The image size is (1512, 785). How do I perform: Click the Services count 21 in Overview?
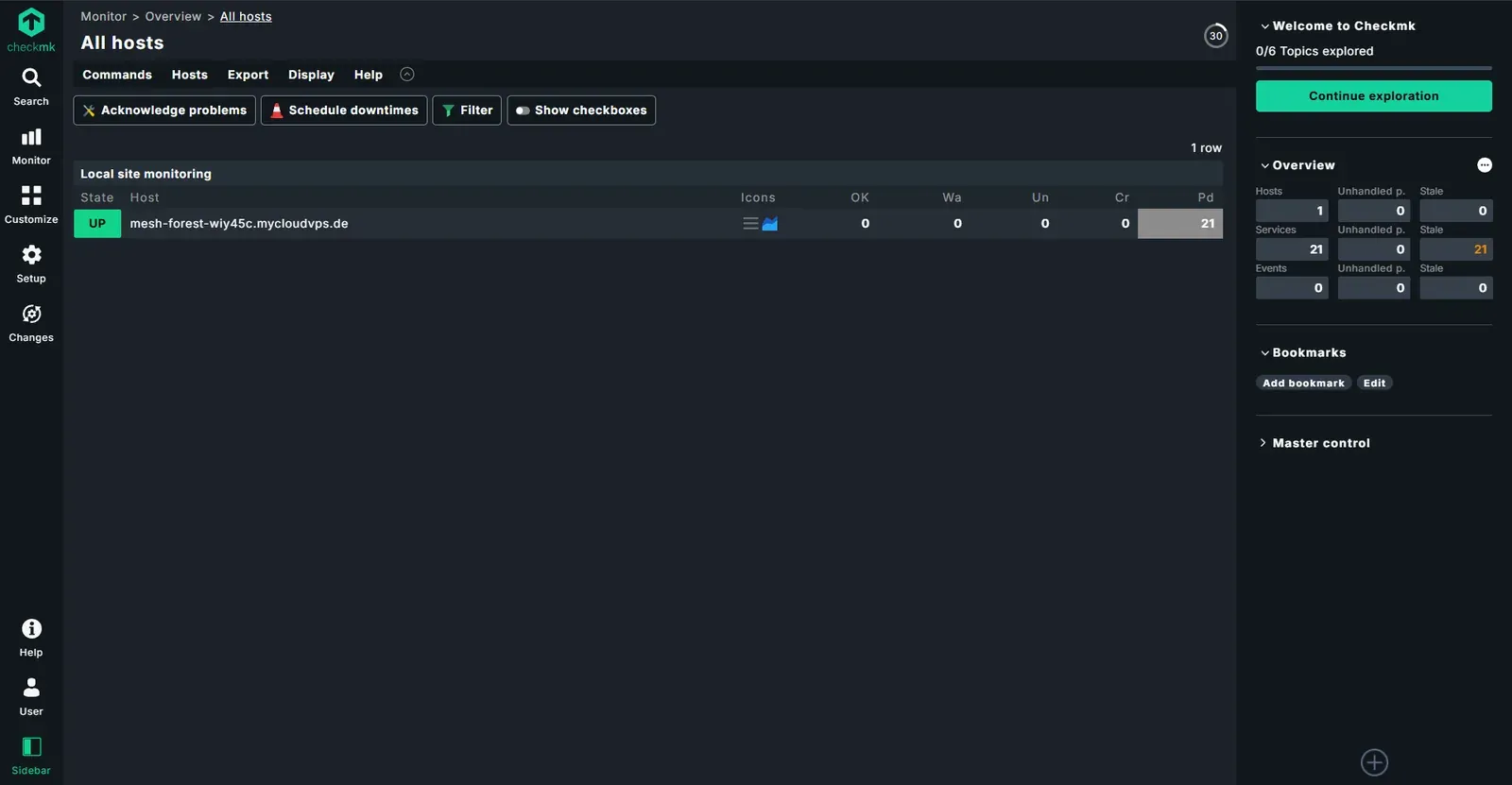pyautogui.click(x=1292, y=249)
